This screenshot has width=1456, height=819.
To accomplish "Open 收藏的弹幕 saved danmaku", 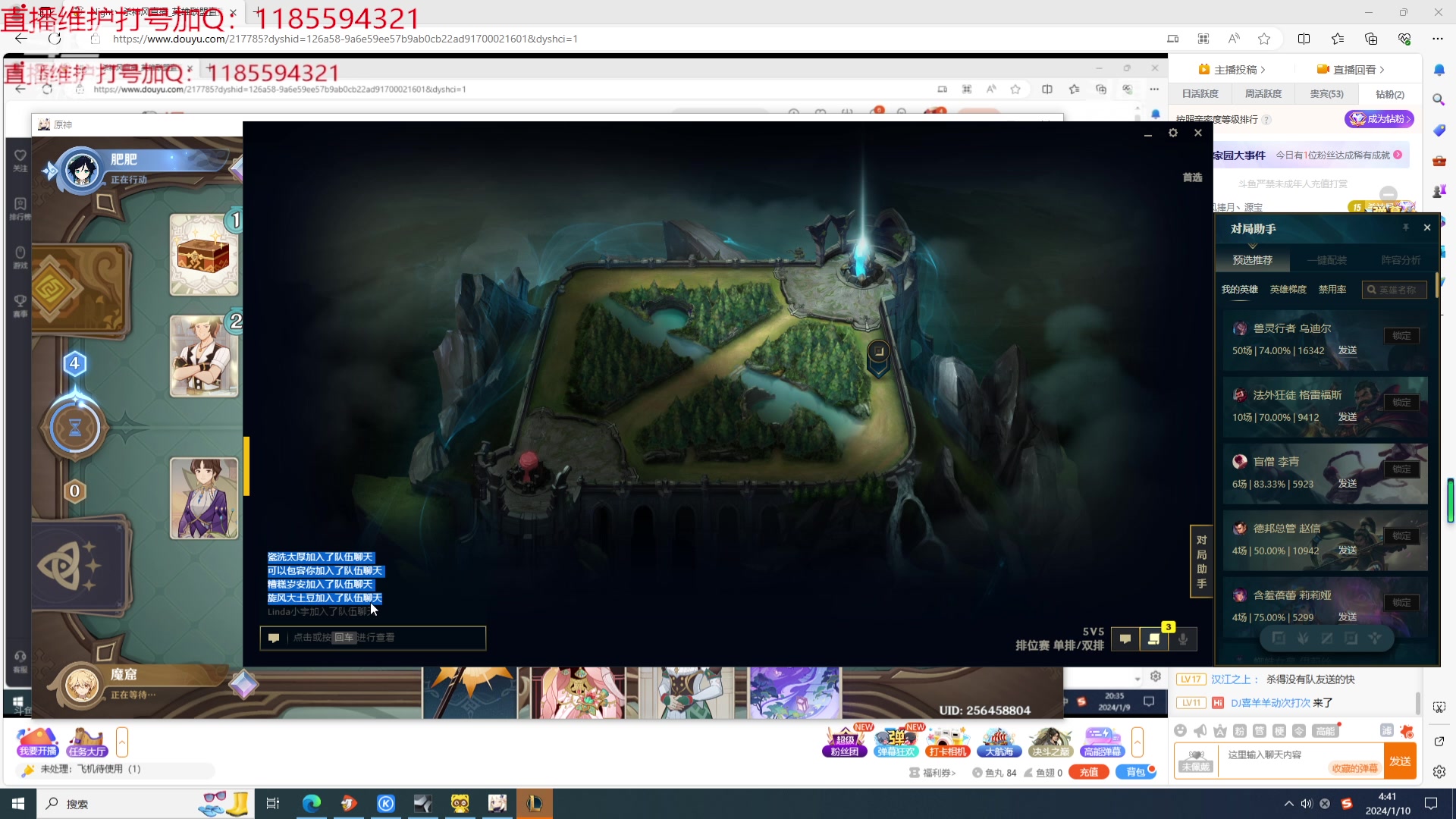I will click(1356, 768).
